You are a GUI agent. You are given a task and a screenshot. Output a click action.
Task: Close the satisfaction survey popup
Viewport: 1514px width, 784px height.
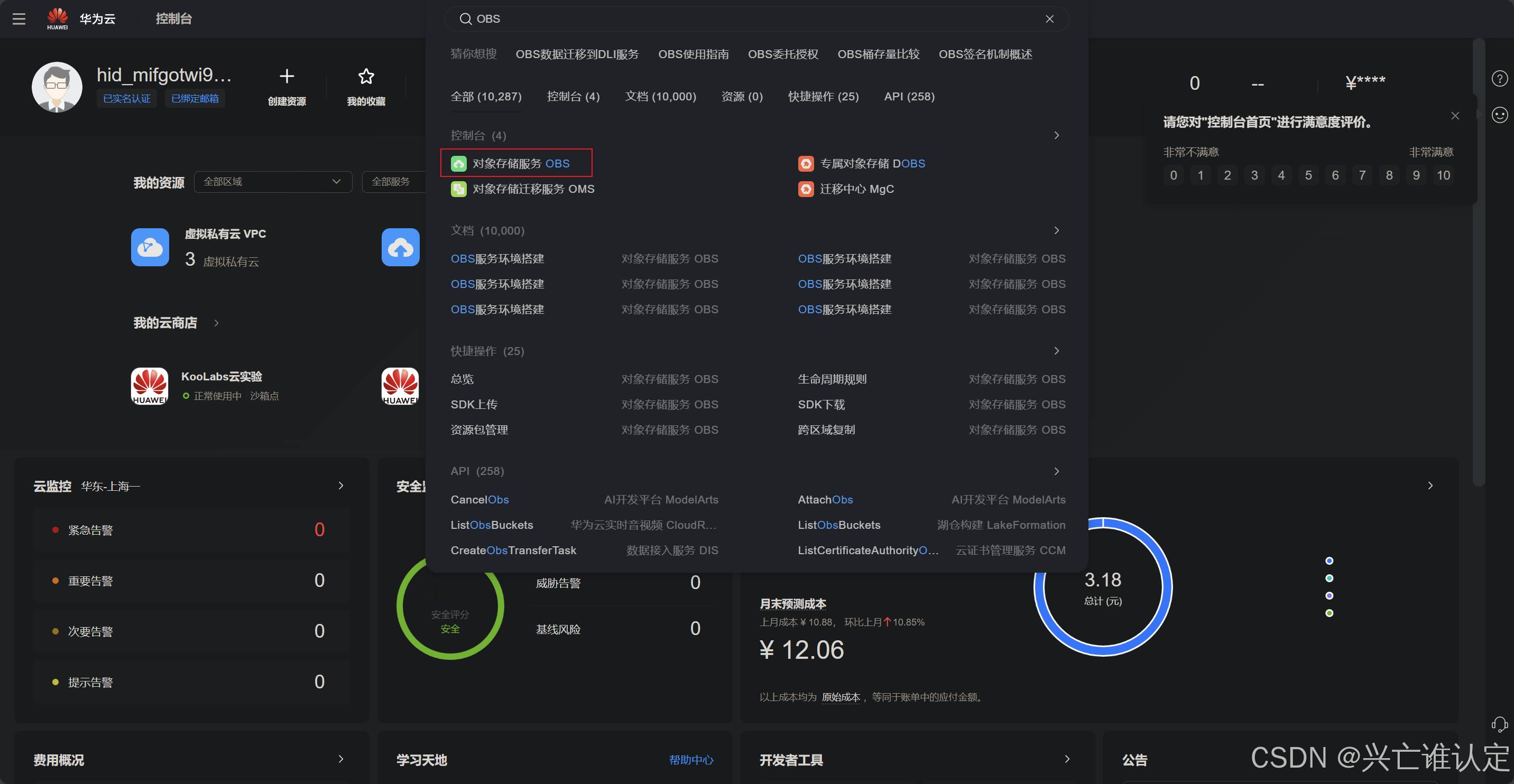1455,116
